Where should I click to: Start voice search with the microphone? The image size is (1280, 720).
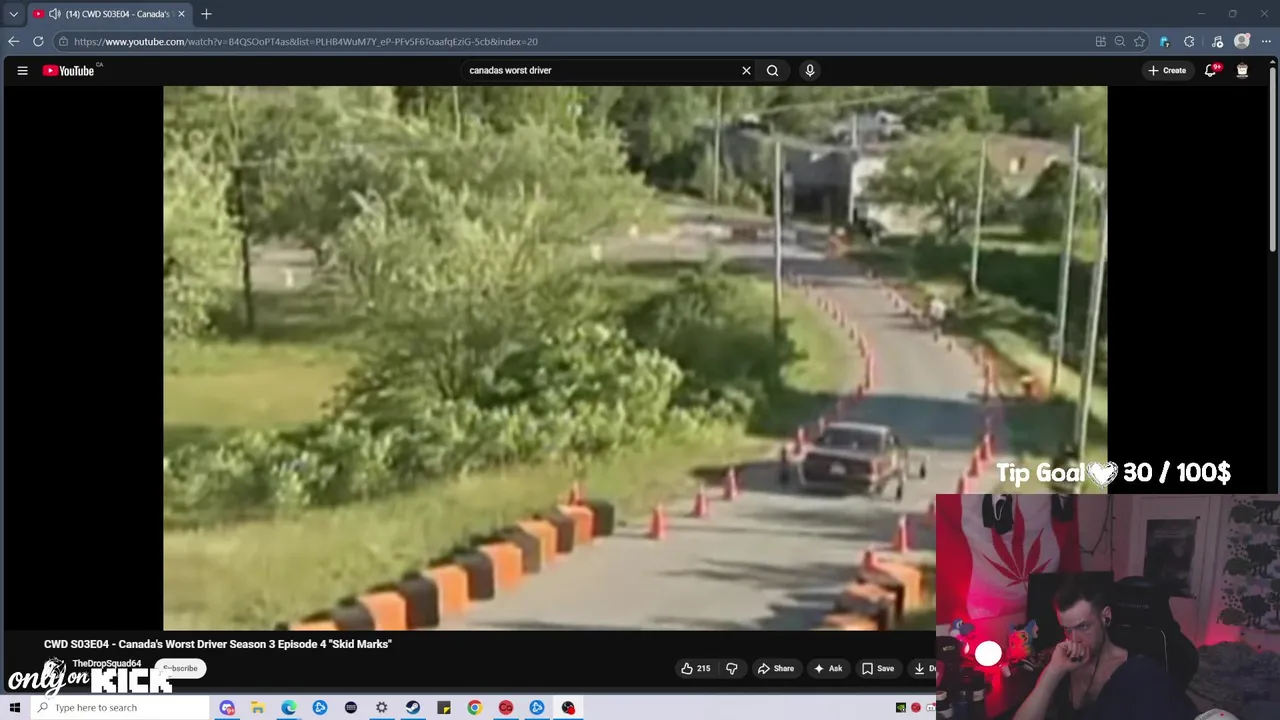click(810, 70)
